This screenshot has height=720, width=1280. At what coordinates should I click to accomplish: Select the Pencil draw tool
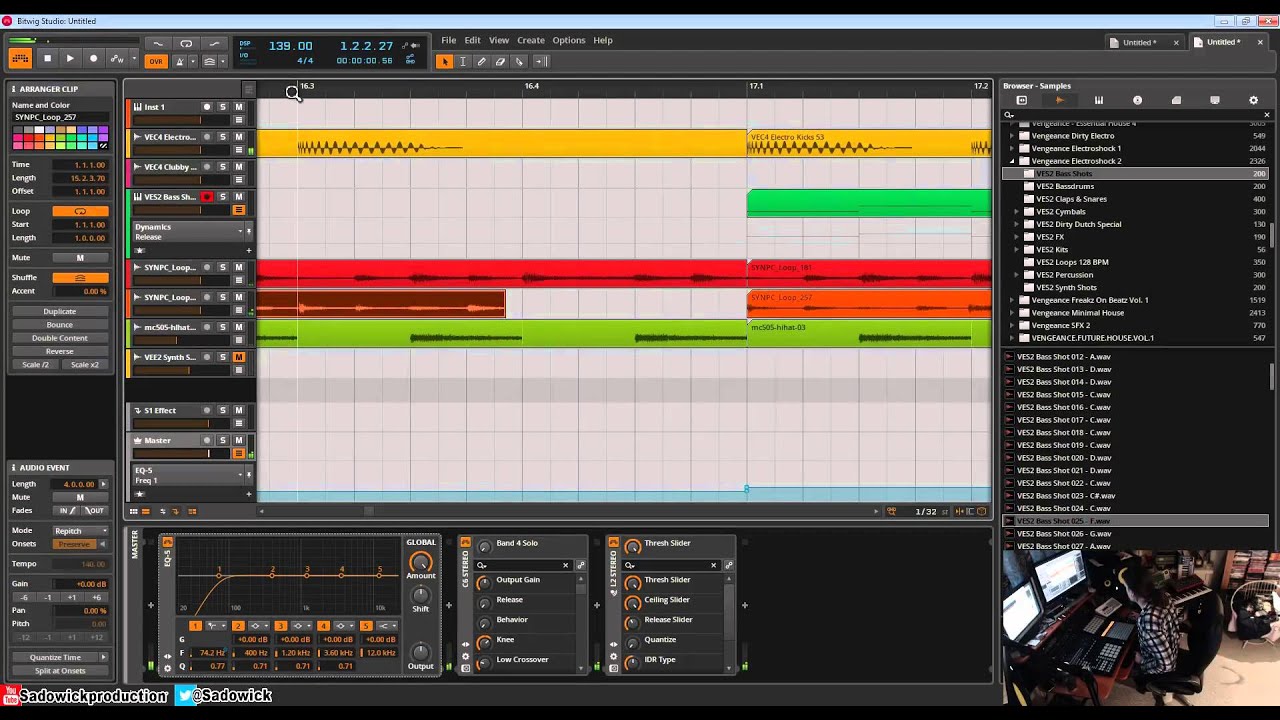[482, 61]
